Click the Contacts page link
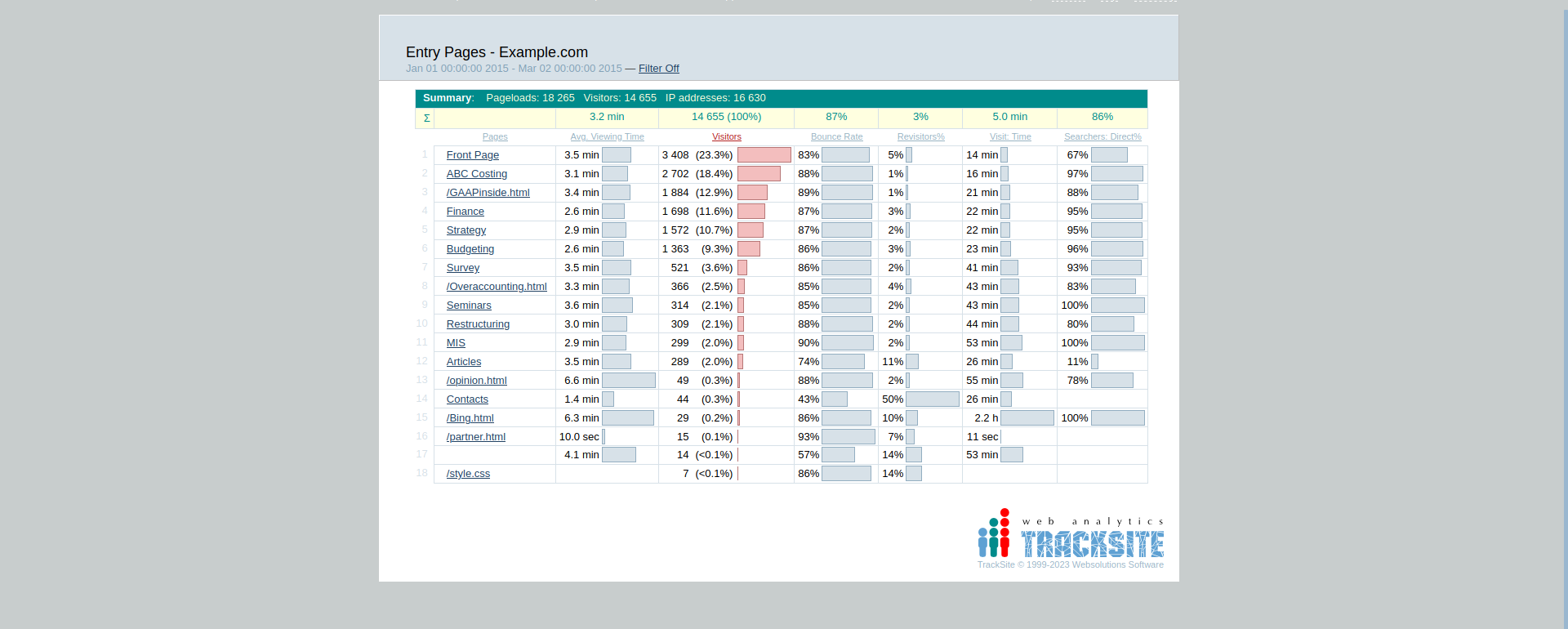1568x629 pixels. coord(467,399)
